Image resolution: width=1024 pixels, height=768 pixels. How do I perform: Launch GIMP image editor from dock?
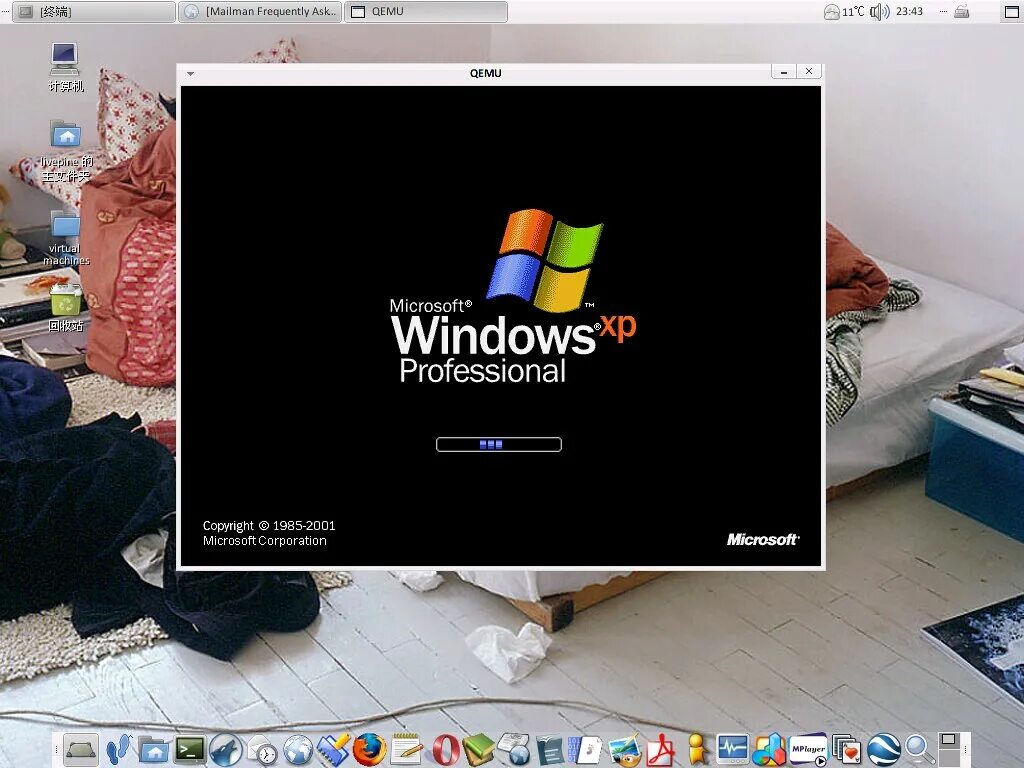(x=624, y=750)
